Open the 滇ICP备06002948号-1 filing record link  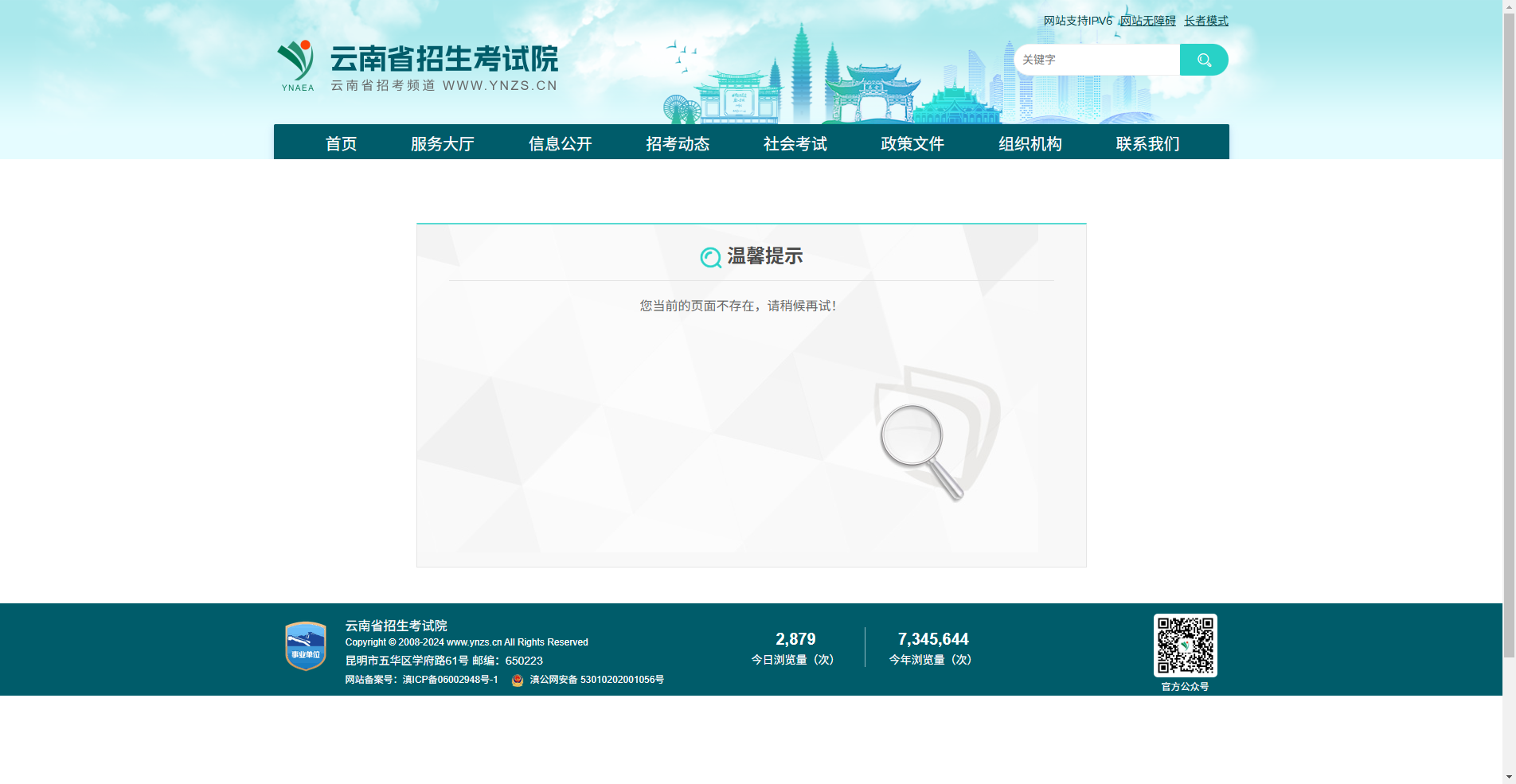[450, 680]
